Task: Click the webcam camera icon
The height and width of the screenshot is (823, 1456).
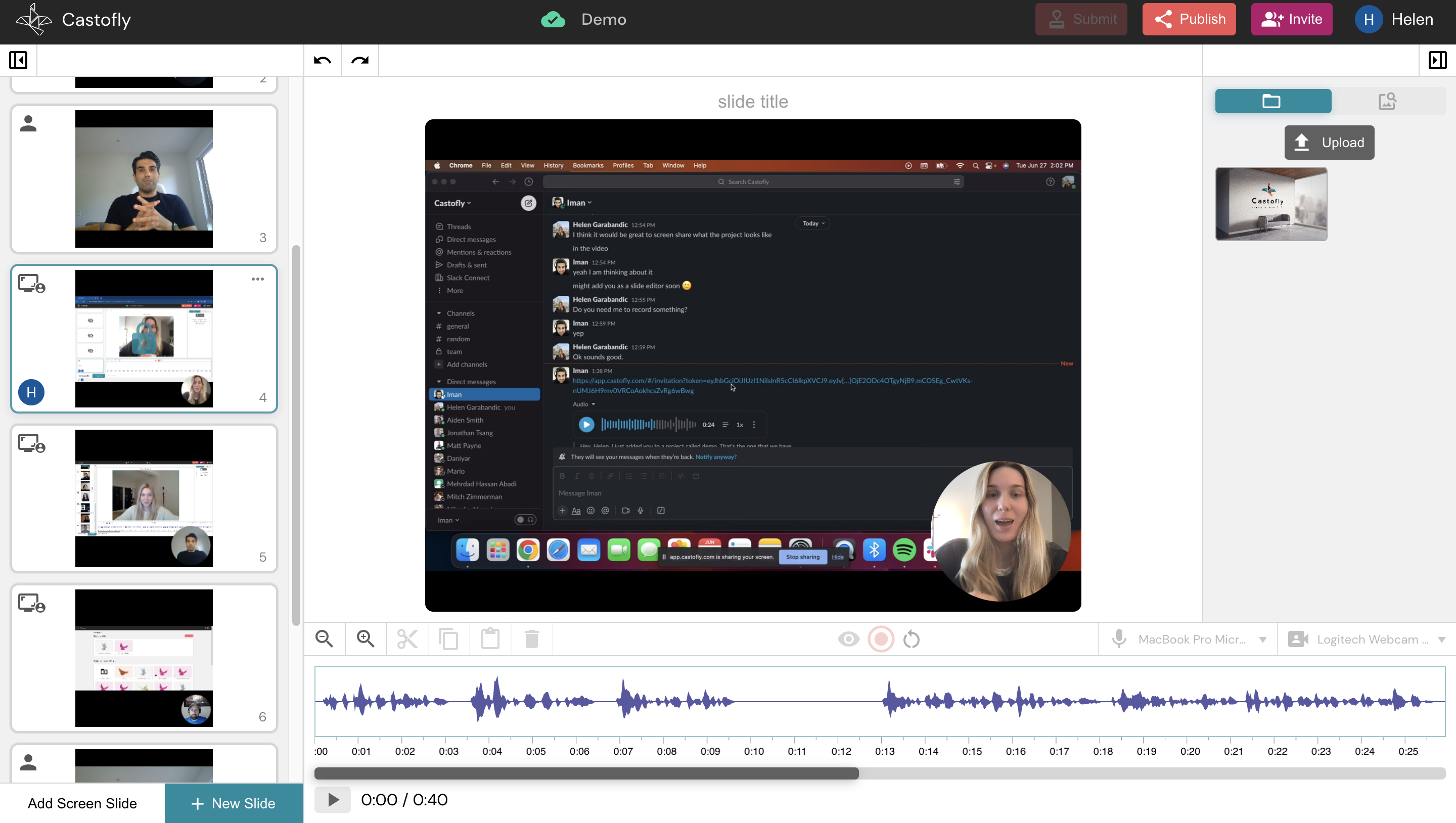Action: tap(1298, 639)
